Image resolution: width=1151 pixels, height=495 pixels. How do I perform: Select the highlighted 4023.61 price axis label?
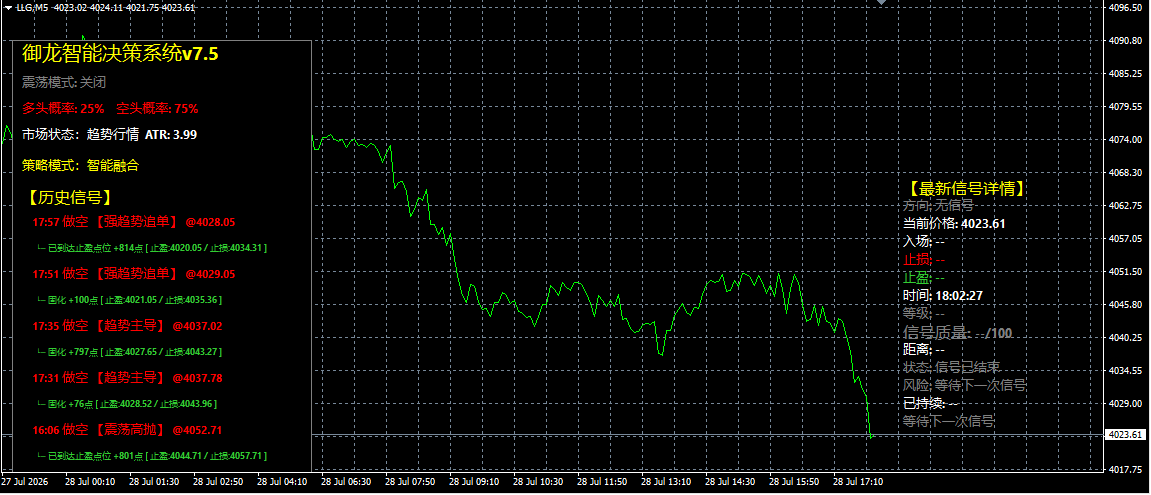point(1126,435)
